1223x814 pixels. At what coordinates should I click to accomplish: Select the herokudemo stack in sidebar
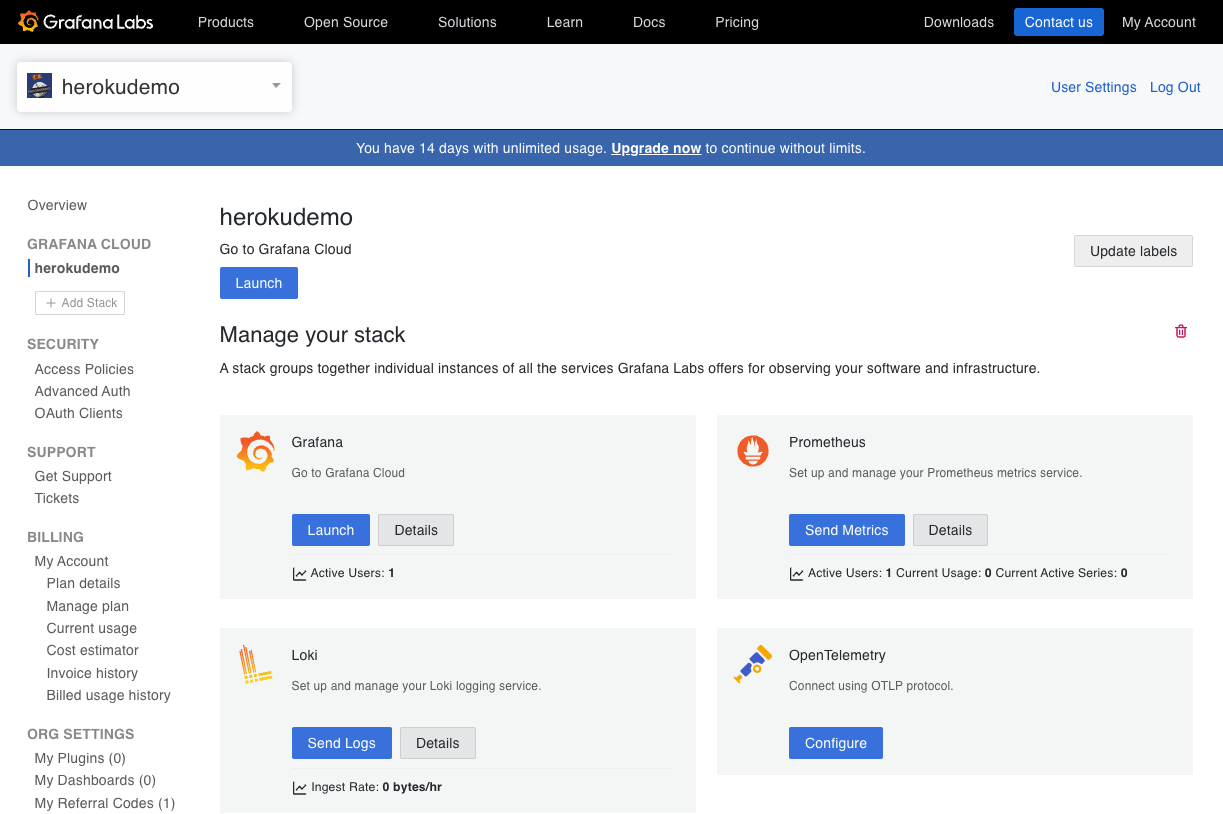click(x=77, y=268)
